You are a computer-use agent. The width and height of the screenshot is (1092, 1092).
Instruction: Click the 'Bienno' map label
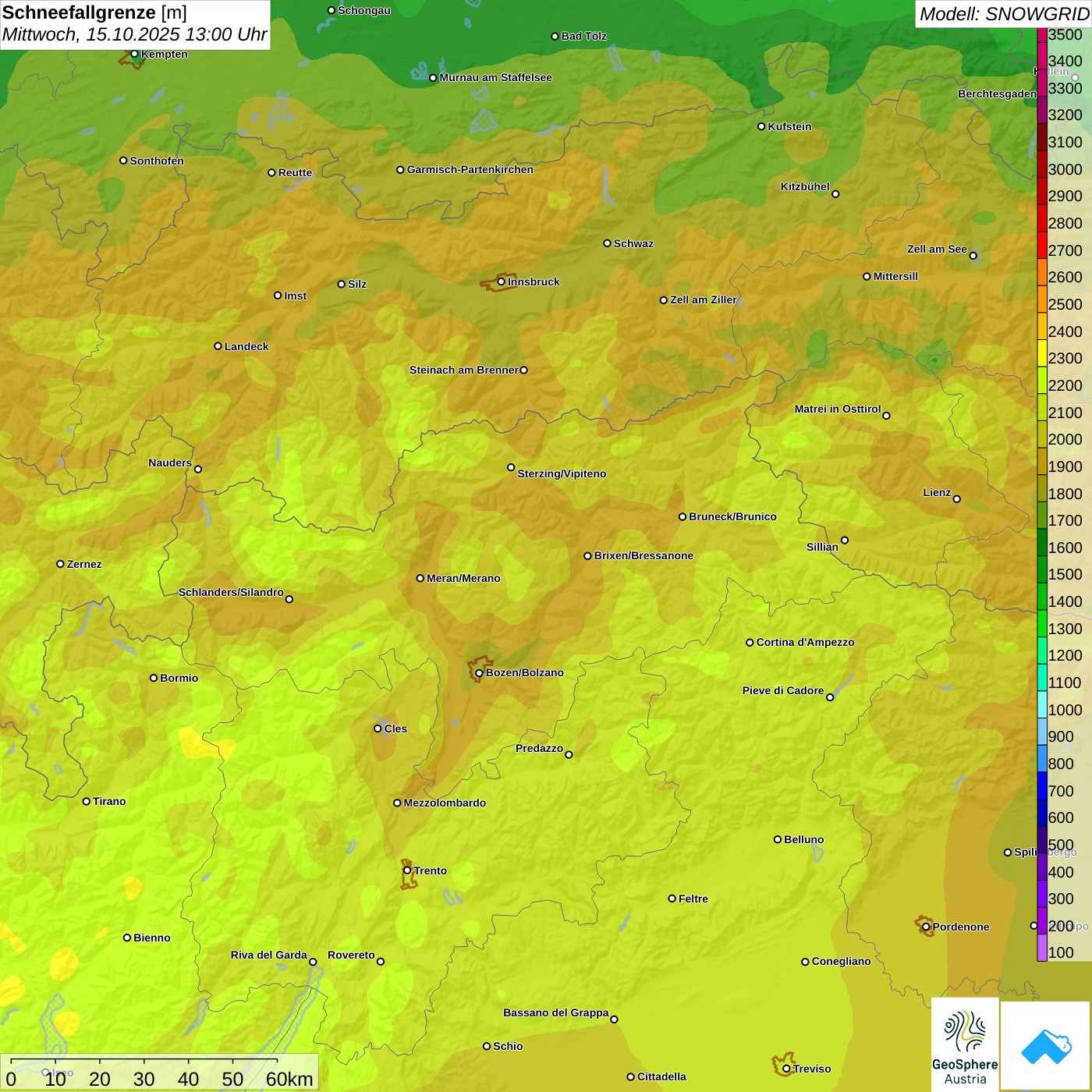[x=151, y=938]
